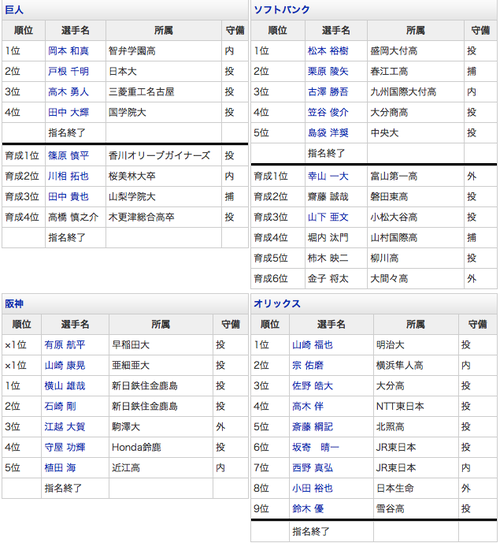Click 山下 亜文 player link

(328, 217)
